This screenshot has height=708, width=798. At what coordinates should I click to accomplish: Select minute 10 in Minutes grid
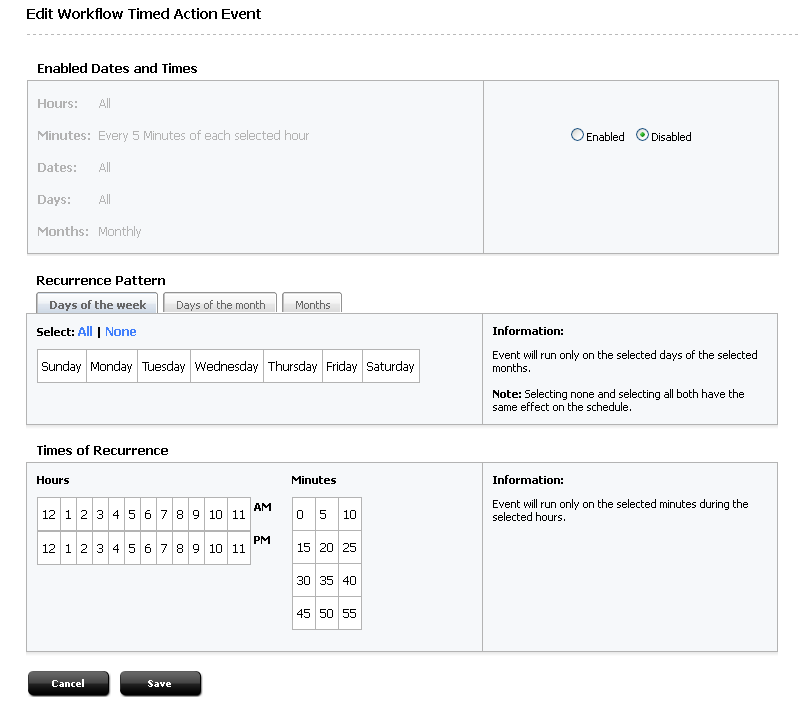click(350, 514)
